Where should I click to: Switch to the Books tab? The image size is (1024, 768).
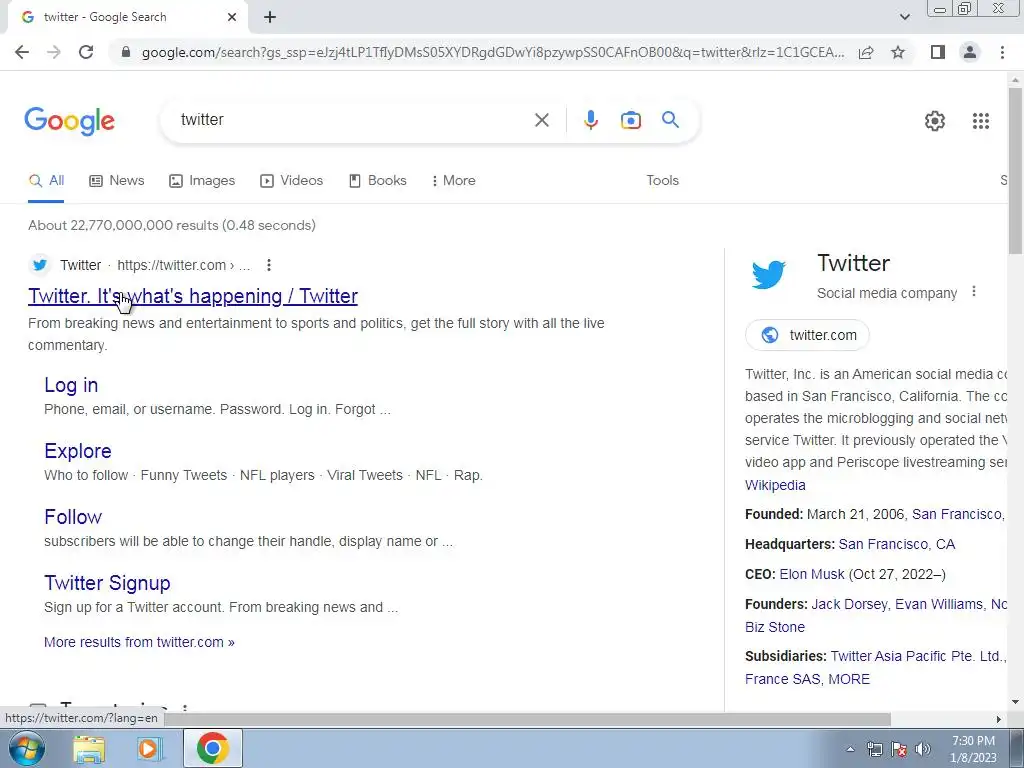[x=377, y=181]
